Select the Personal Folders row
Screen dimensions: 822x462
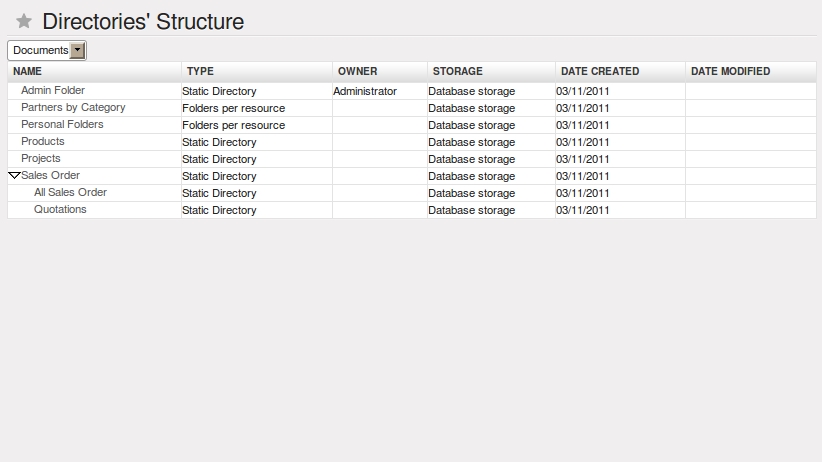pos(412,125)
